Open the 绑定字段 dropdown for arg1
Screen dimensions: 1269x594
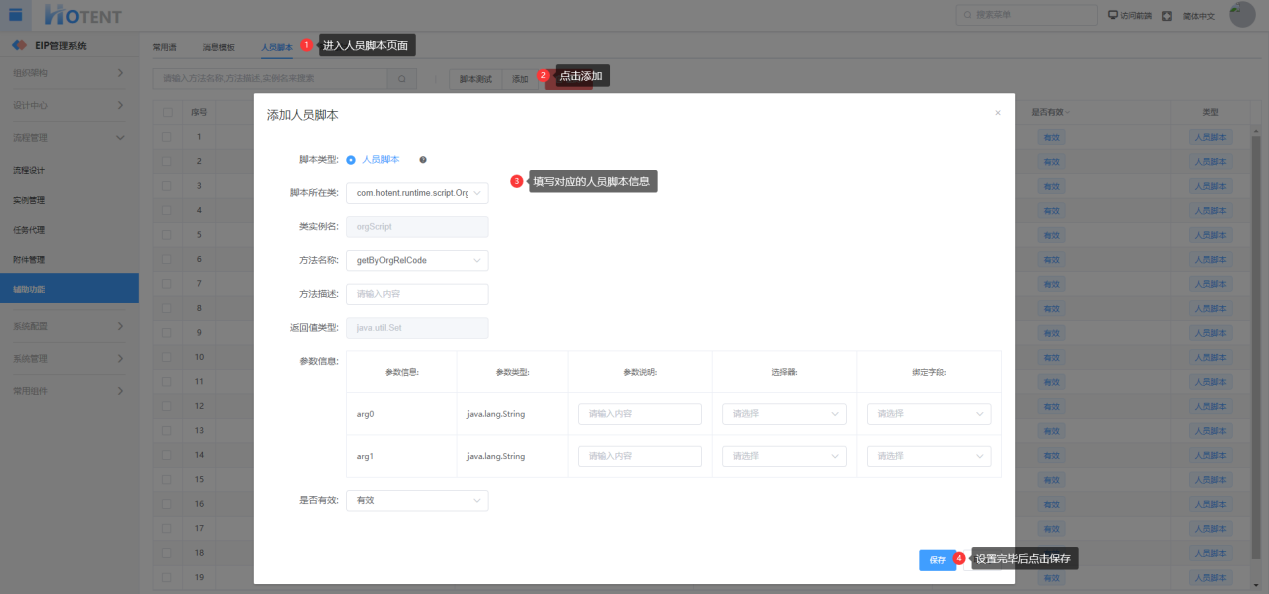929,456
